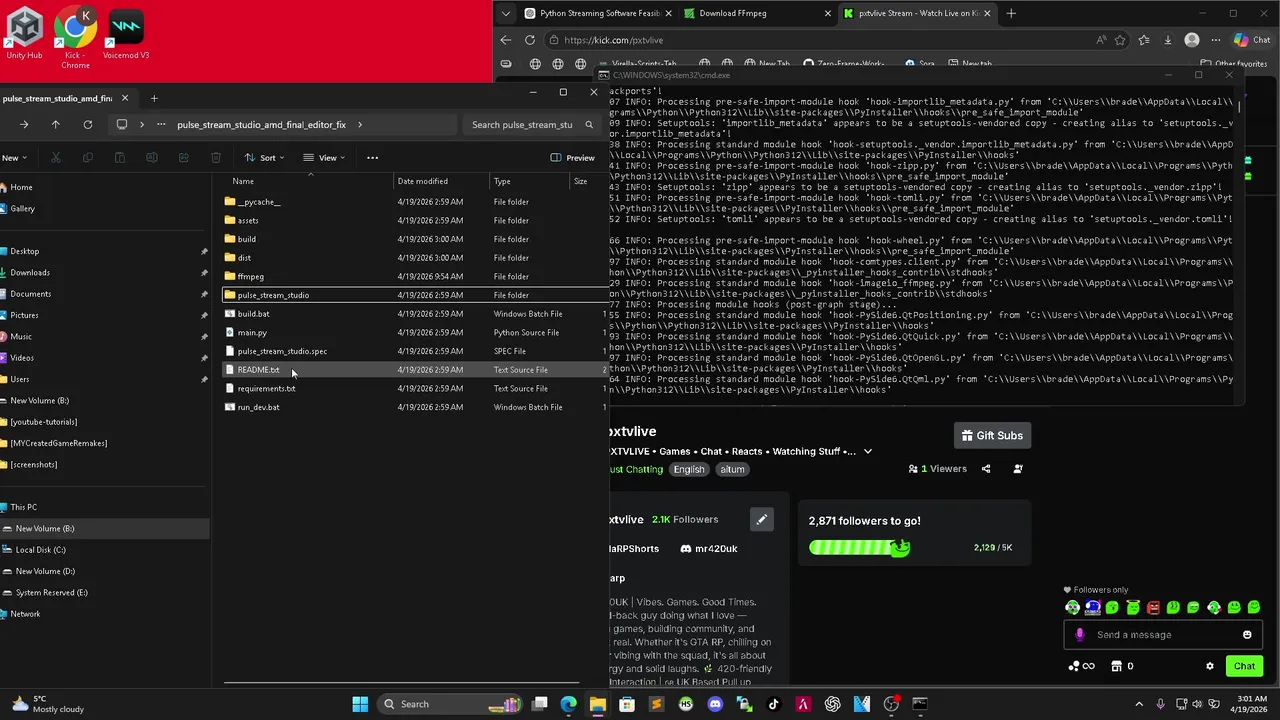Image resolution: width=1280 pixels, height=720 pixels.
Task: Toggle the Preview pane in Explorer
Action: coord(573,158)
